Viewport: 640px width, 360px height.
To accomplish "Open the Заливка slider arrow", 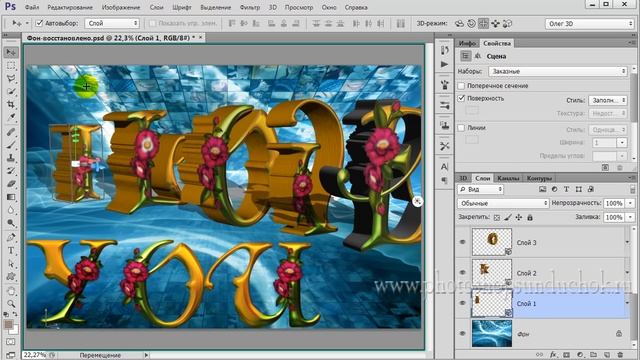I will (x=630, y=218).
